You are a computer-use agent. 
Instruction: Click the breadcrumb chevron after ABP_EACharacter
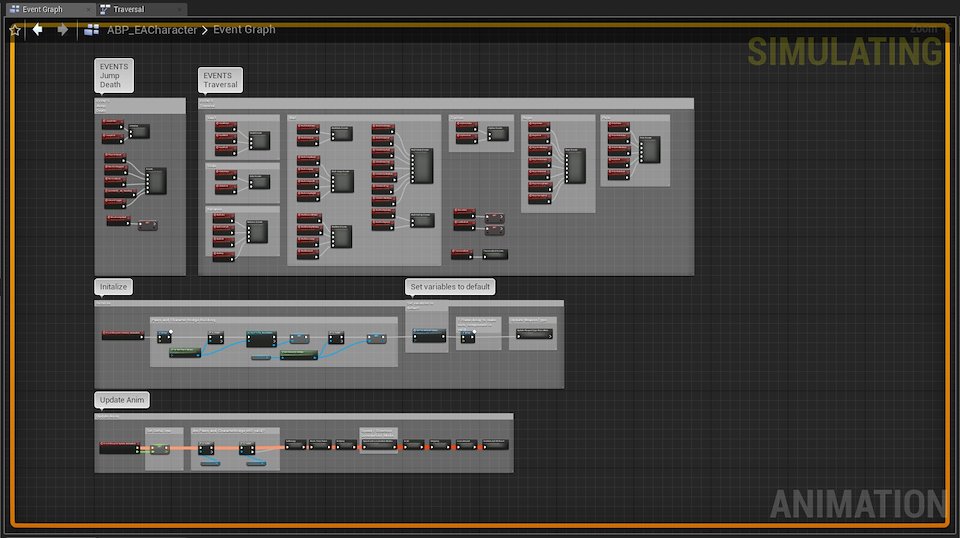[204, 30]
